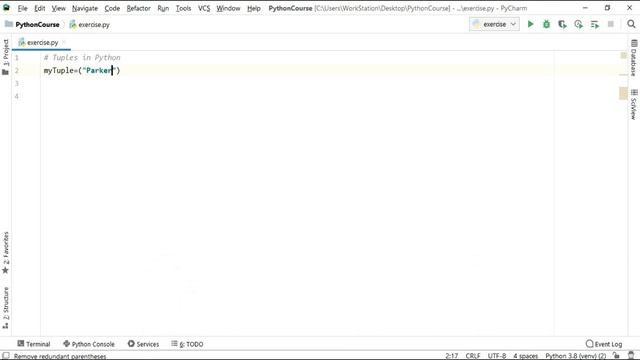The image size is (640, 360).
Task: Click the inspection status indicator atop the scrollbar
Action: (623, 56)
